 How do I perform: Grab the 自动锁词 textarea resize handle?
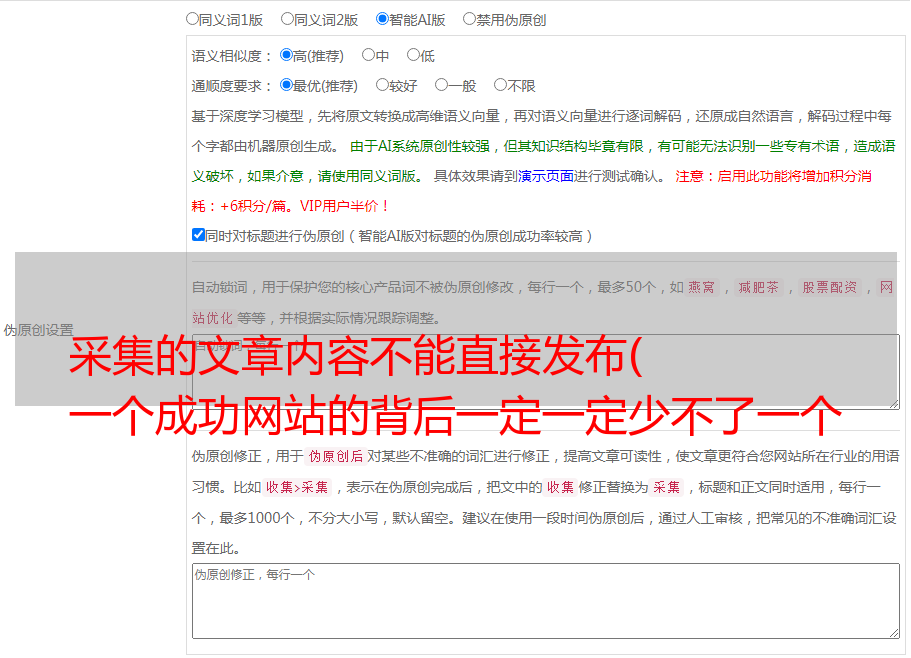(x=894, y=404)
